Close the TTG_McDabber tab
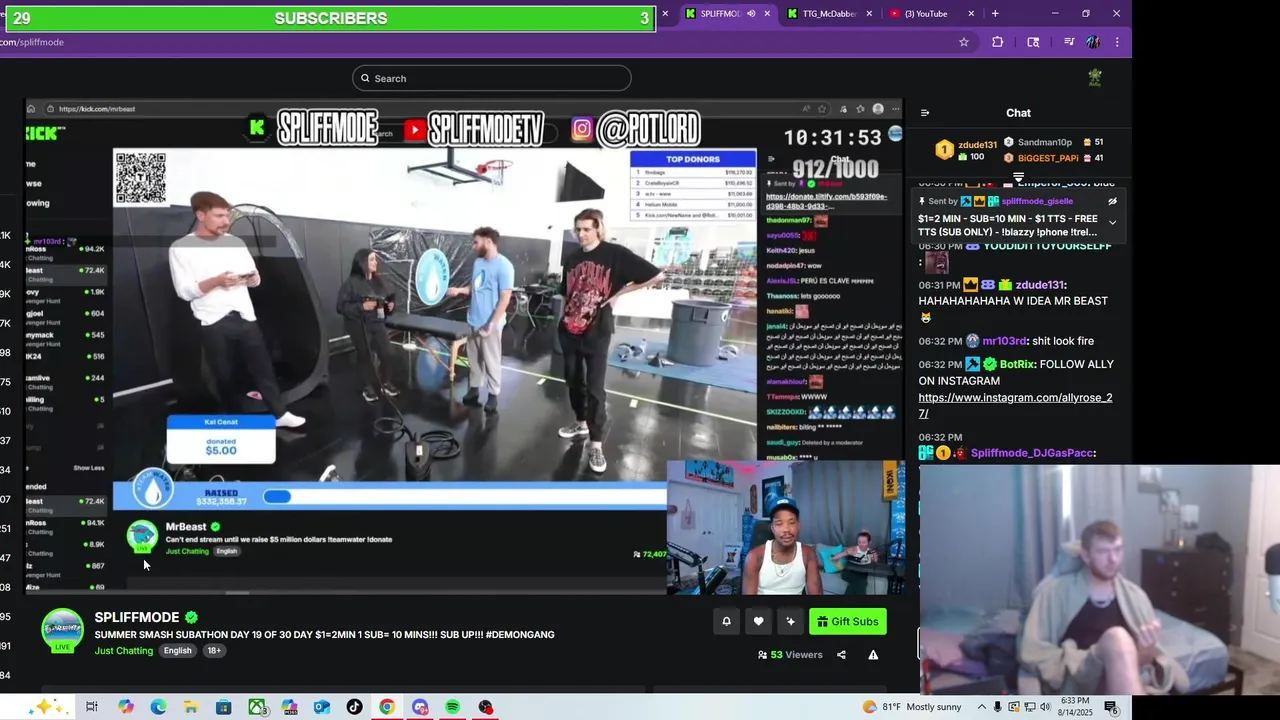 (x=869, y=14)
